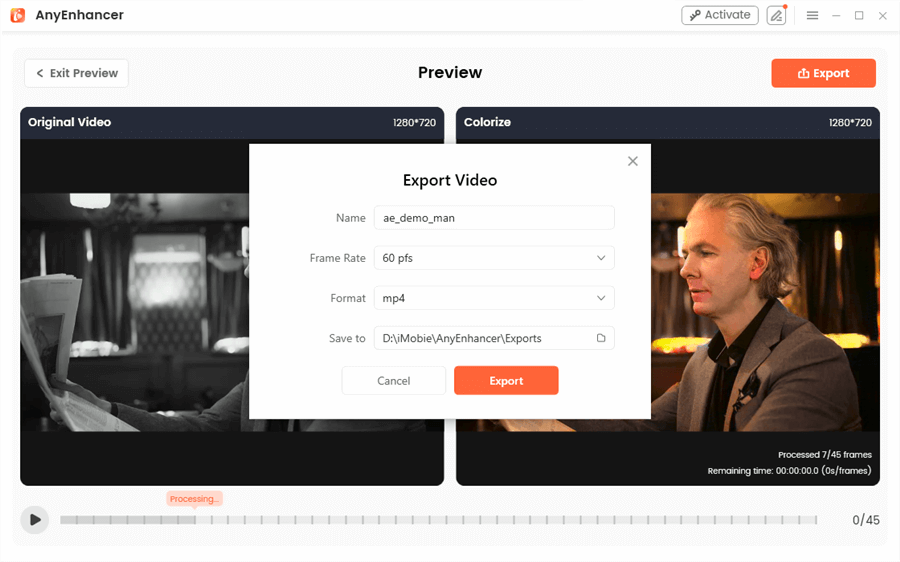Screen dimensions: 900x562
Task: Expand the Format mp4 dropdown
Action: tap(494, 298)
